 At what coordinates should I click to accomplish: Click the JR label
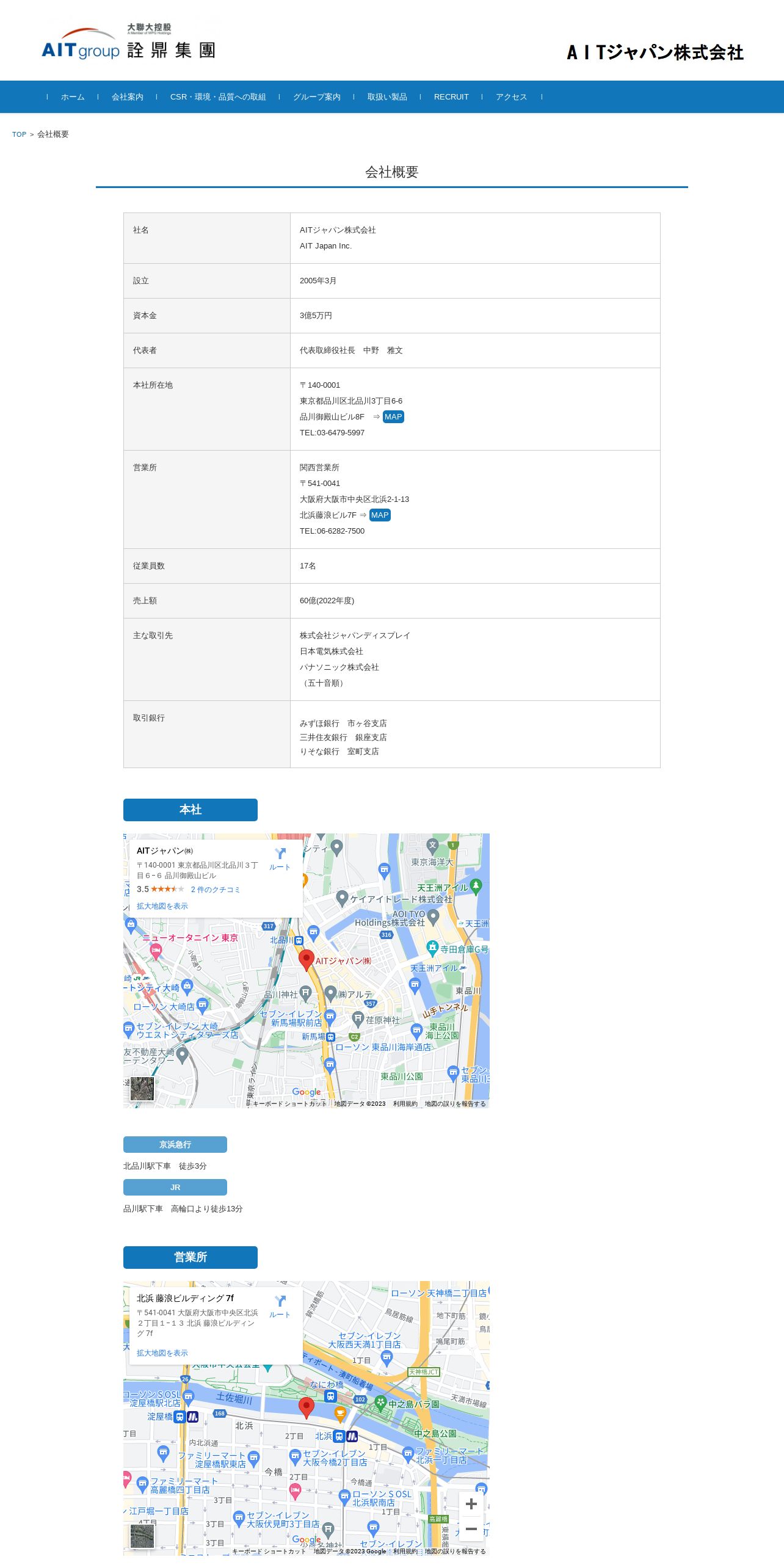point(175,1187)
